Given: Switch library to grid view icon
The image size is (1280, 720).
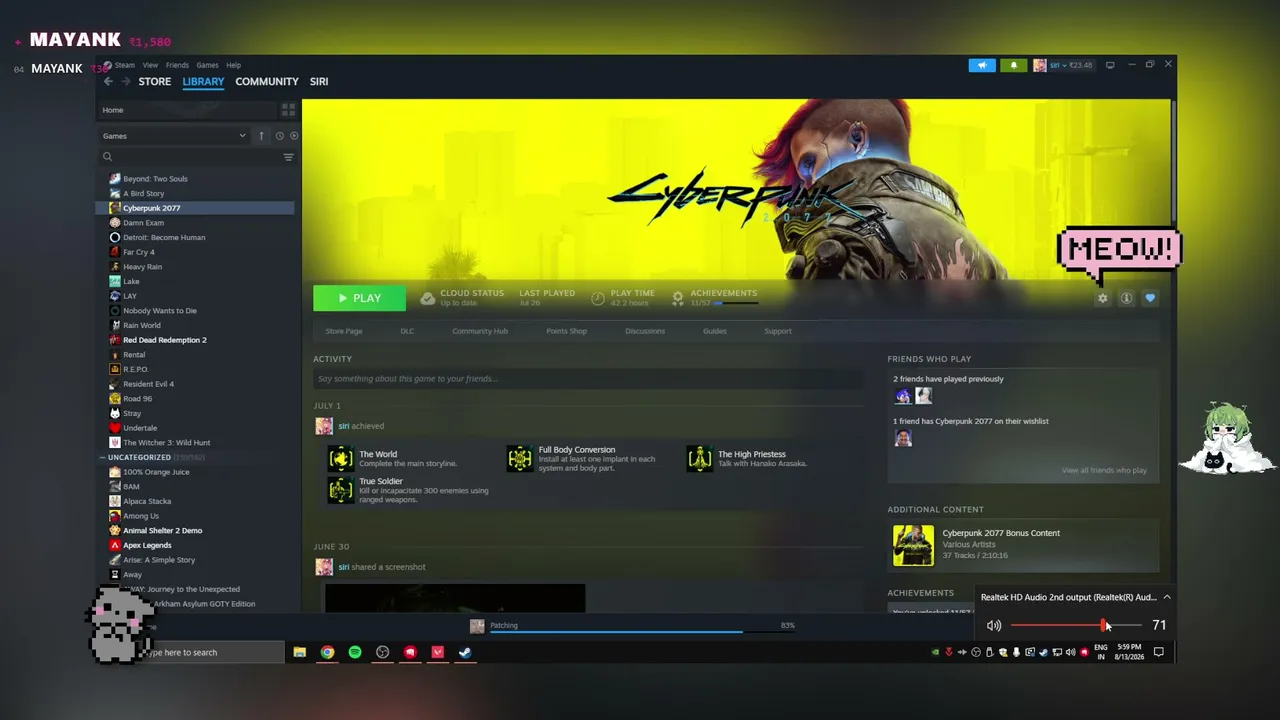Looking at the screenshot, I should [x=288, y=110].
